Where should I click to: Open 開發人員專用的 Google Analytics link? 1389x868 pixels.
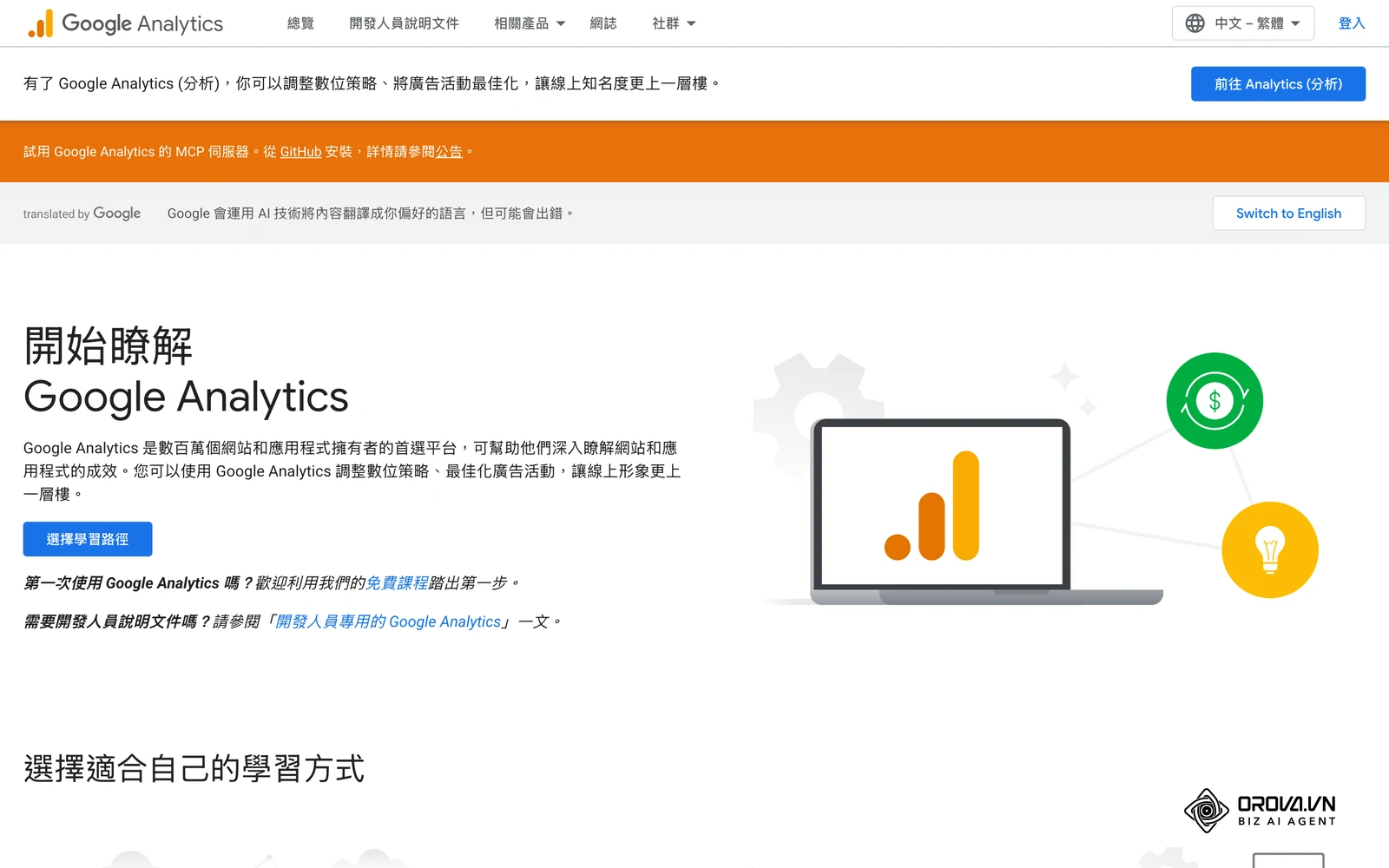coord(388,622)
